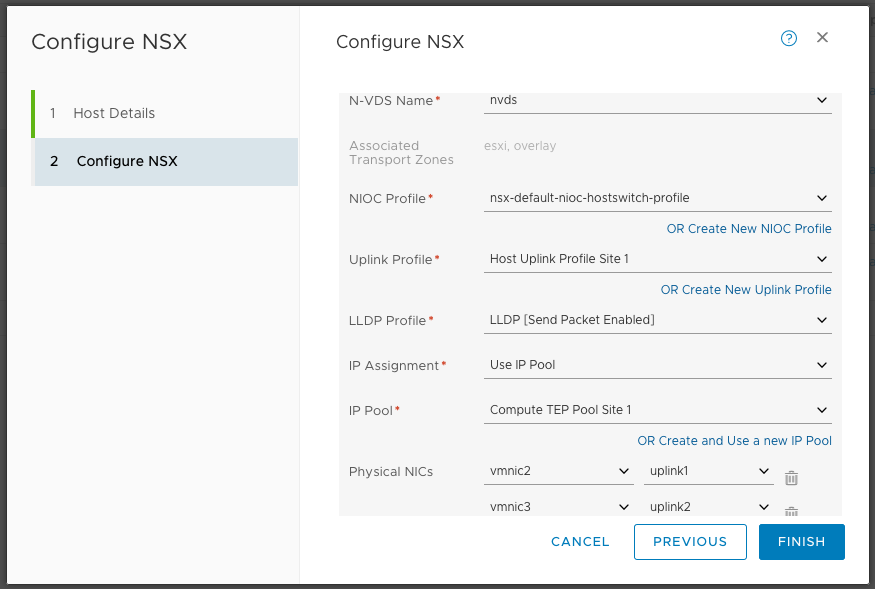Open the Uplink Profile dropdown
This screenshot has width=875, height=589.
click(x=657, y=259)
